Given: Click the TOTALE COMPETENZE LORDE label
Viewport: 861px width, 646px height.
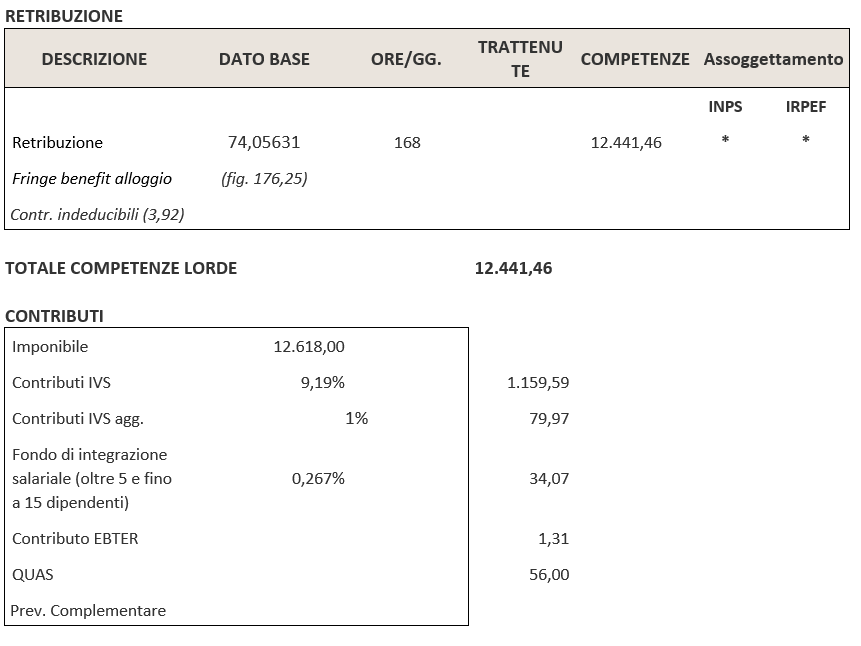Looking at the screenshot, I should click(x=121, y=268).
